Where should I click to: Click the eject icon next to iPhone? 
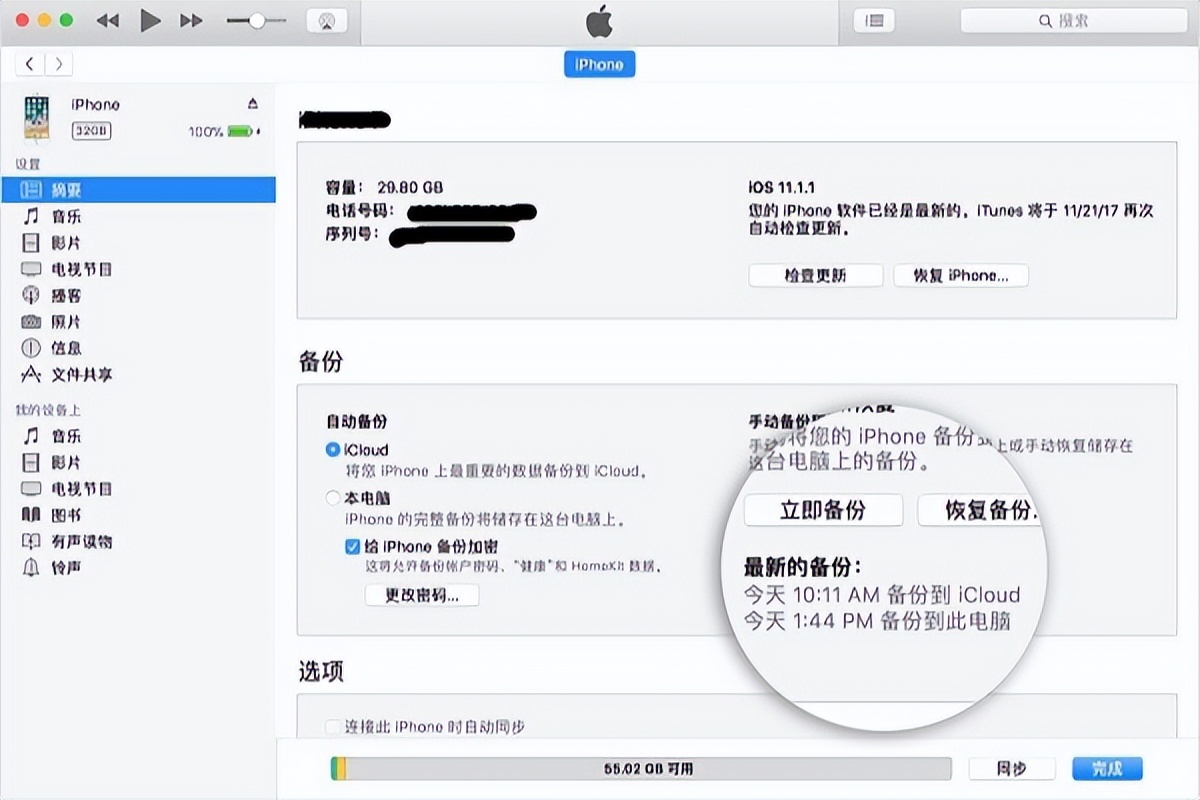pos(254,104)
